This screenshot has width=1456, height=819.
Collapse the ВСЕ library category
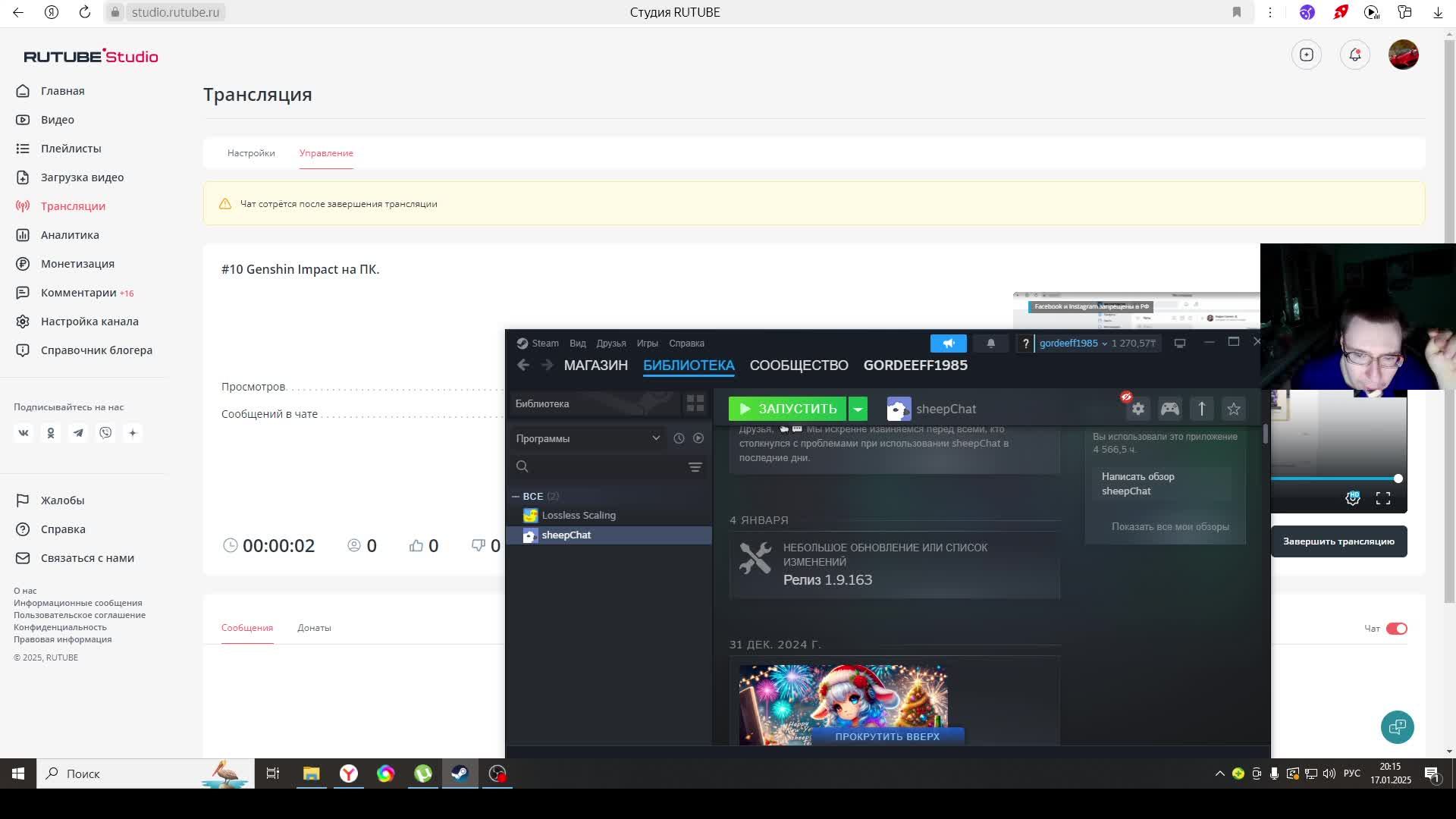click(516, 497)
